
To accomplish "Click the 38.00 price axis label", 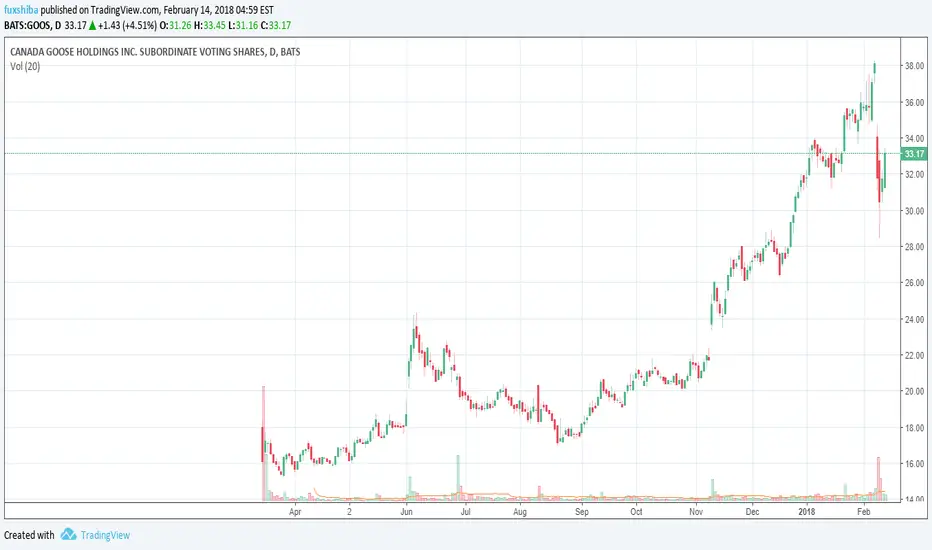I will (914, 66).
